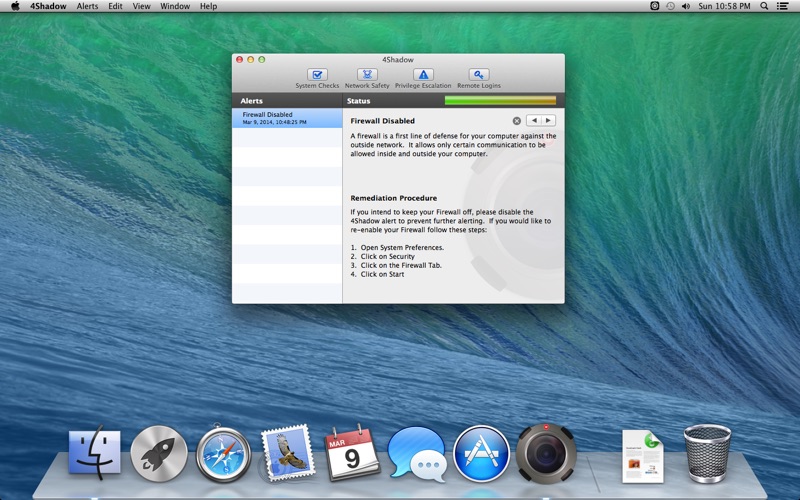The image size is (800, 500).
Task: Open the Help menu
Action: [x=208, y=6]
